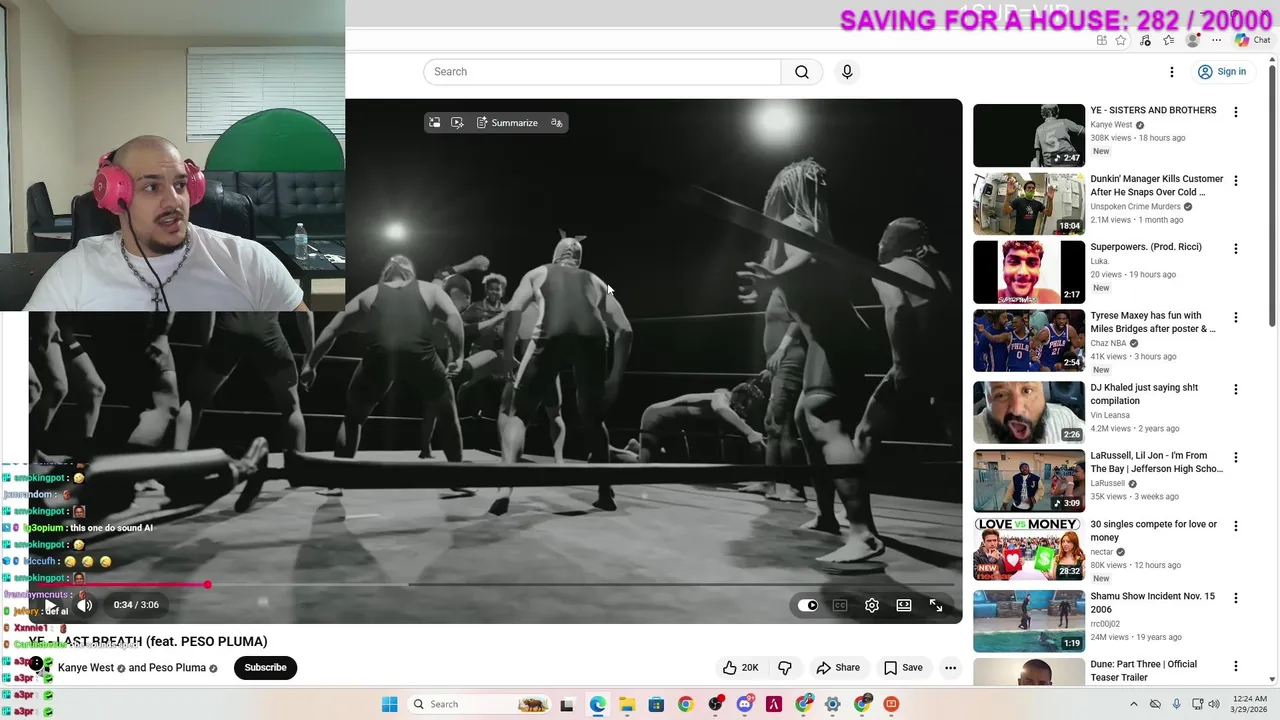The width and height of the screenshot is (1280, 720).
Task: Sign in to YouTube
Action: click(1222, 72)
